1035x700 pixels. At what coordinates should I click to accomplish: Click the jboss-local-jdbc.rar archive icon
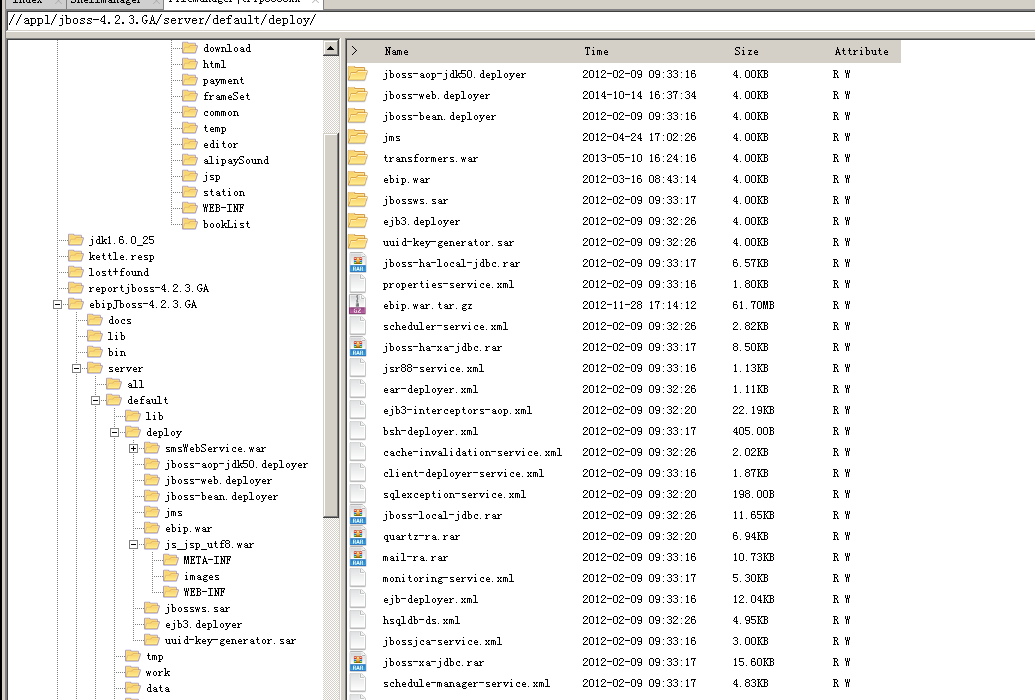click(x=358, y=515)
